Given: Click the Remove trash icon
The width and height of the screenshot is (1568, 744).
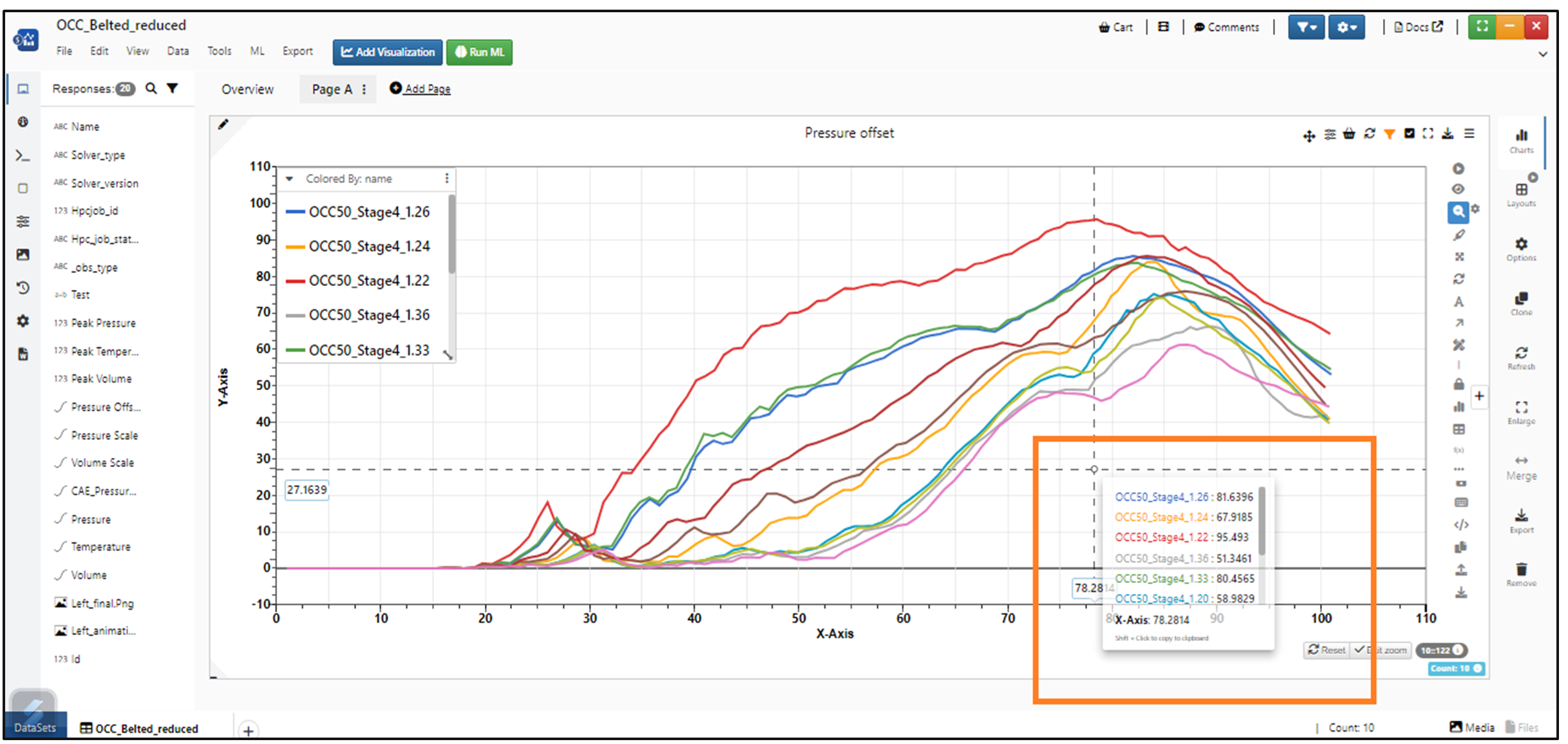Looking at the screenshot, I should (x=1521, y=569).
